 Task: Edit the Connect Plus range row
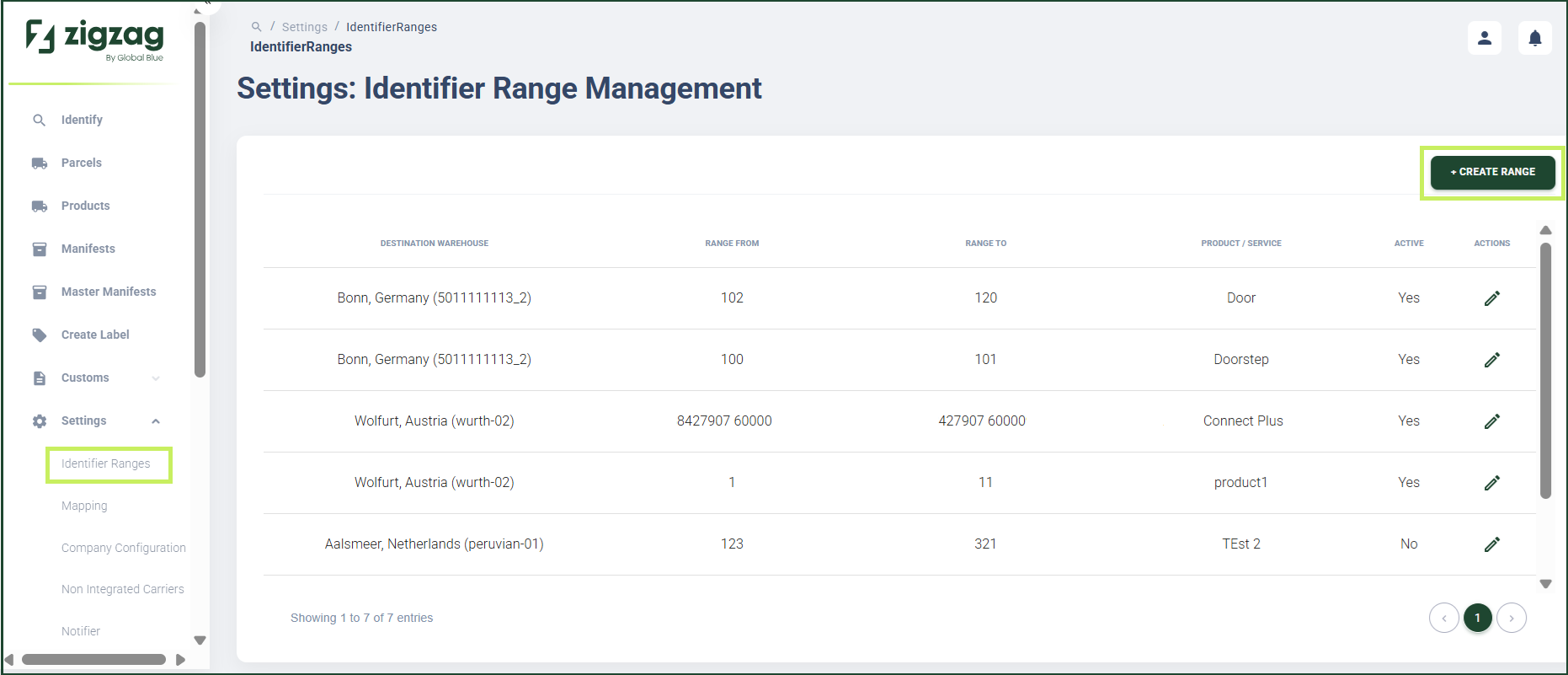point(1491,421)
